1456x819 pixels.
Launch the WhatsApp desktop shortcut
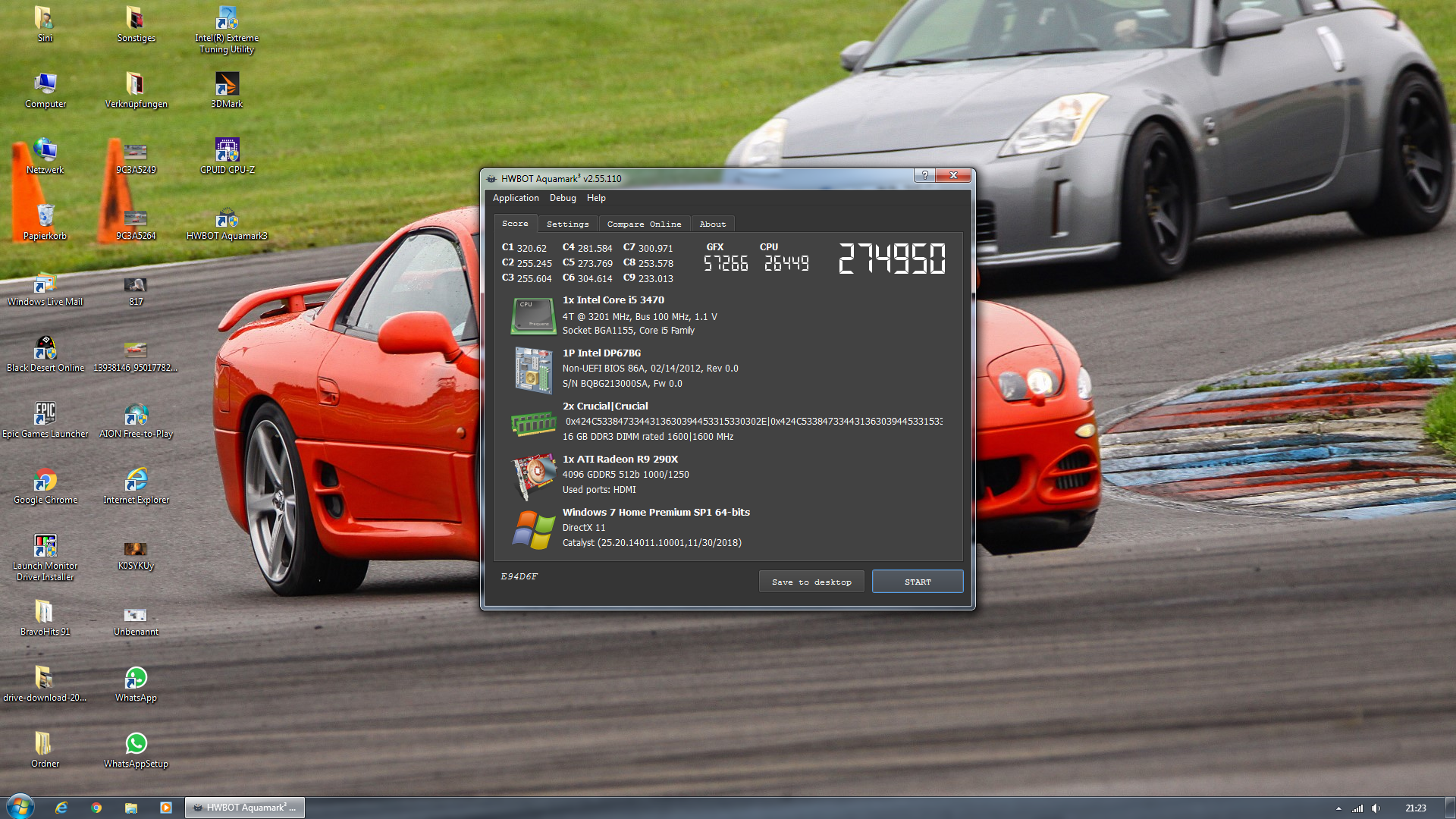click(x=136, y=684)
